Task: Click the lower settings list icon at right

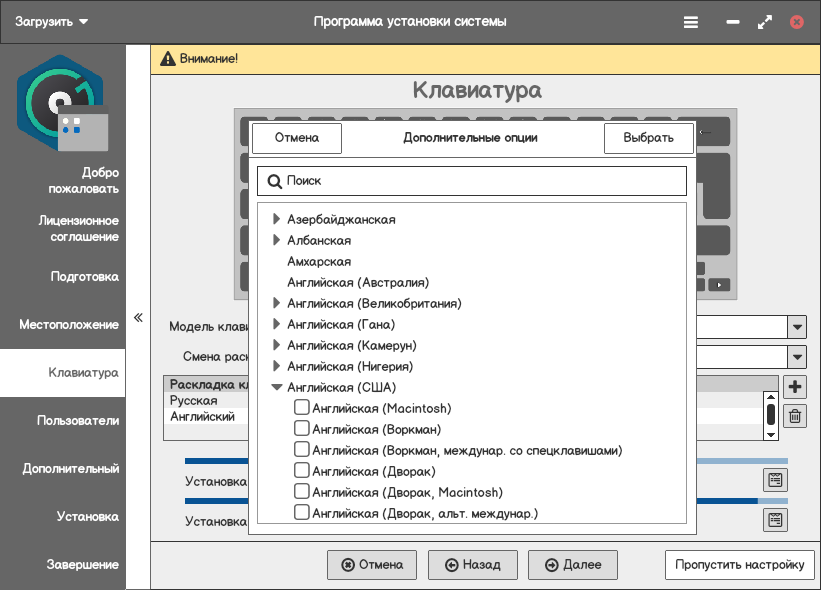Action: click(775, 519)
